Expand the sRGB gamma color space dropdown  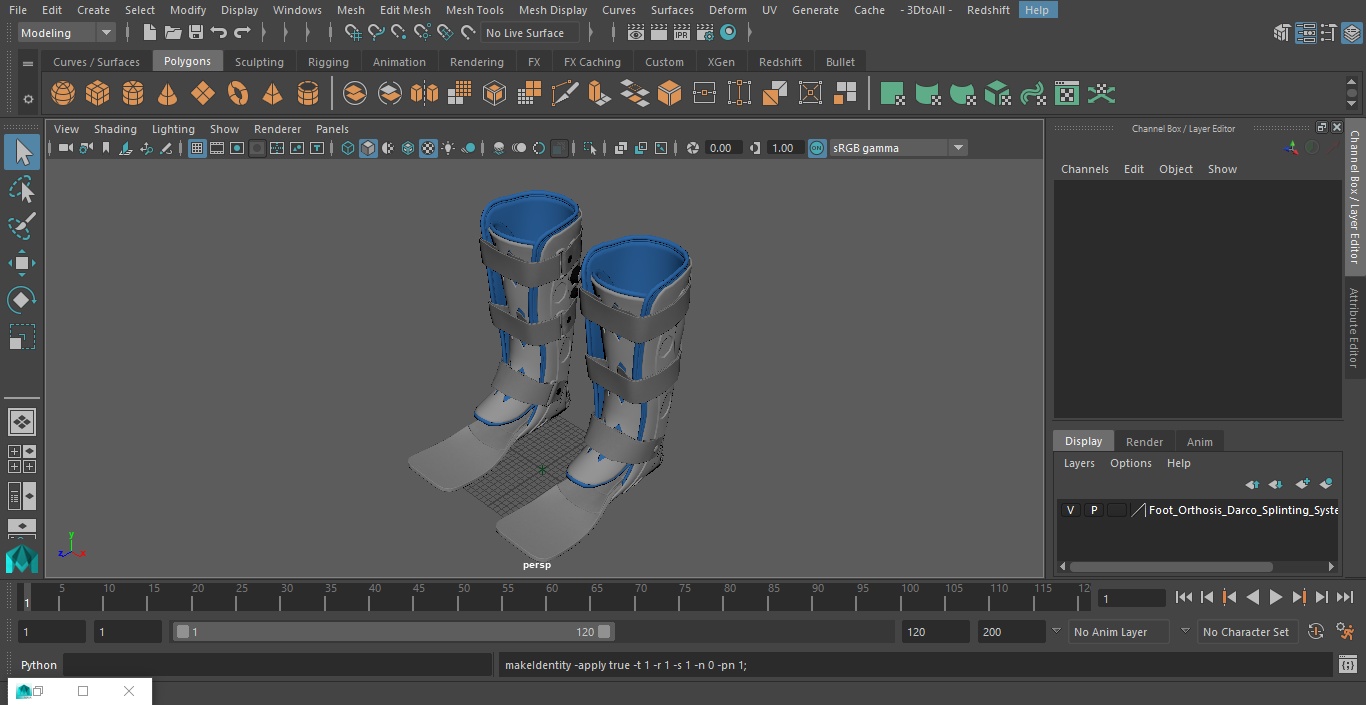click(x=957, y=148)
